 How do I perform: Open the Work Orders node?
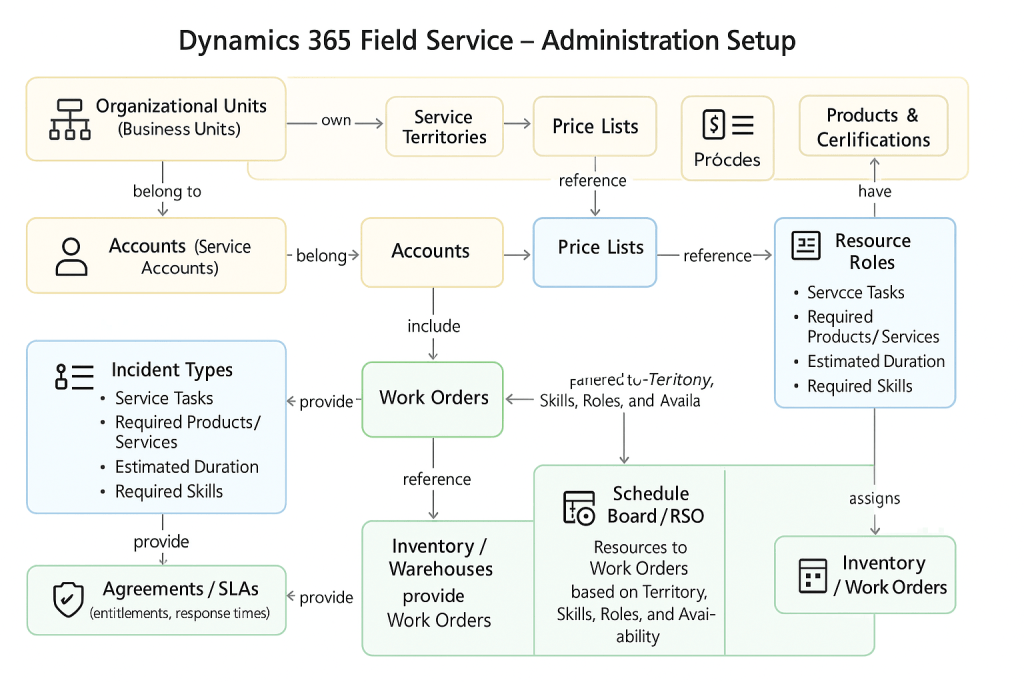pyautogui.click(x=432, y=398)
